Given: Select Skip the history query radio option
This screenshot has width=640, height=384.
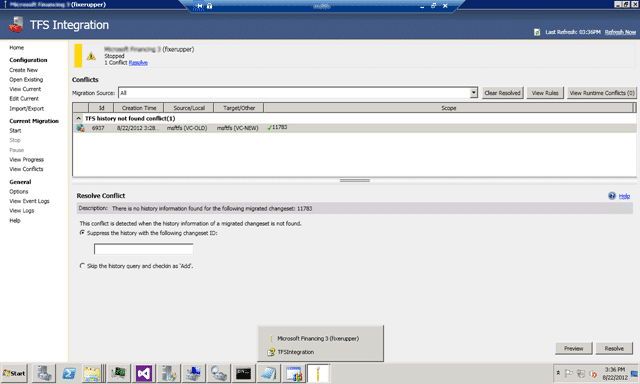Looking at the screenshot, I should click(82, 266).
